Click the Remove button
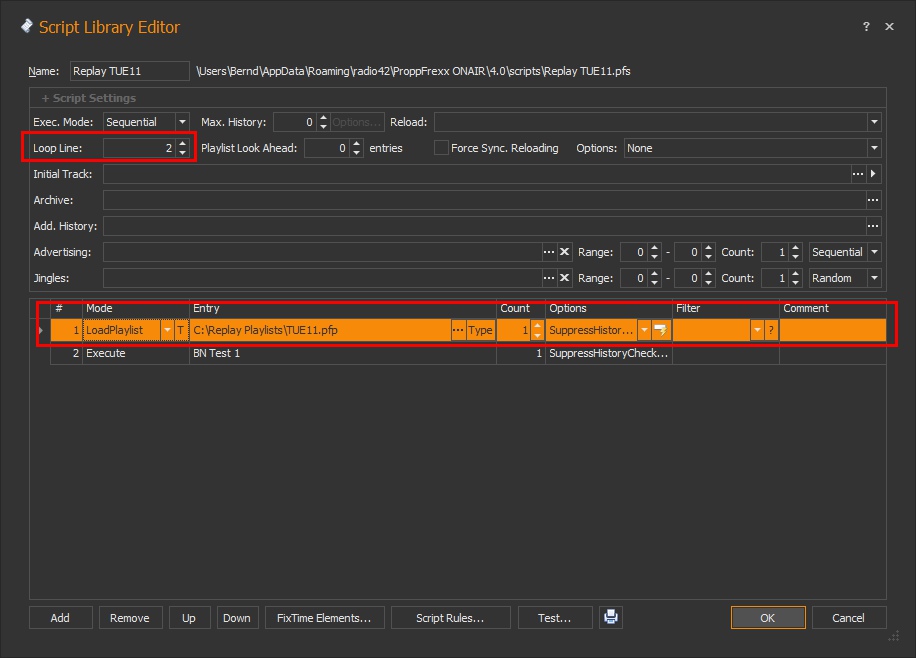Image resolution: width=916 pixels, height=658 pixels. 130,618
